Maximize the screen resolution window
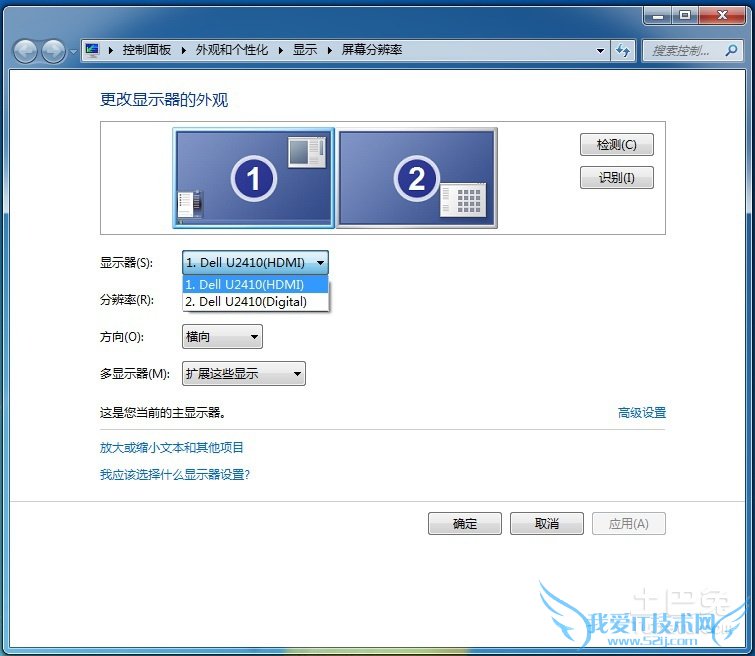Viewport: 755px width, 656px height. (x=685, y=15)
